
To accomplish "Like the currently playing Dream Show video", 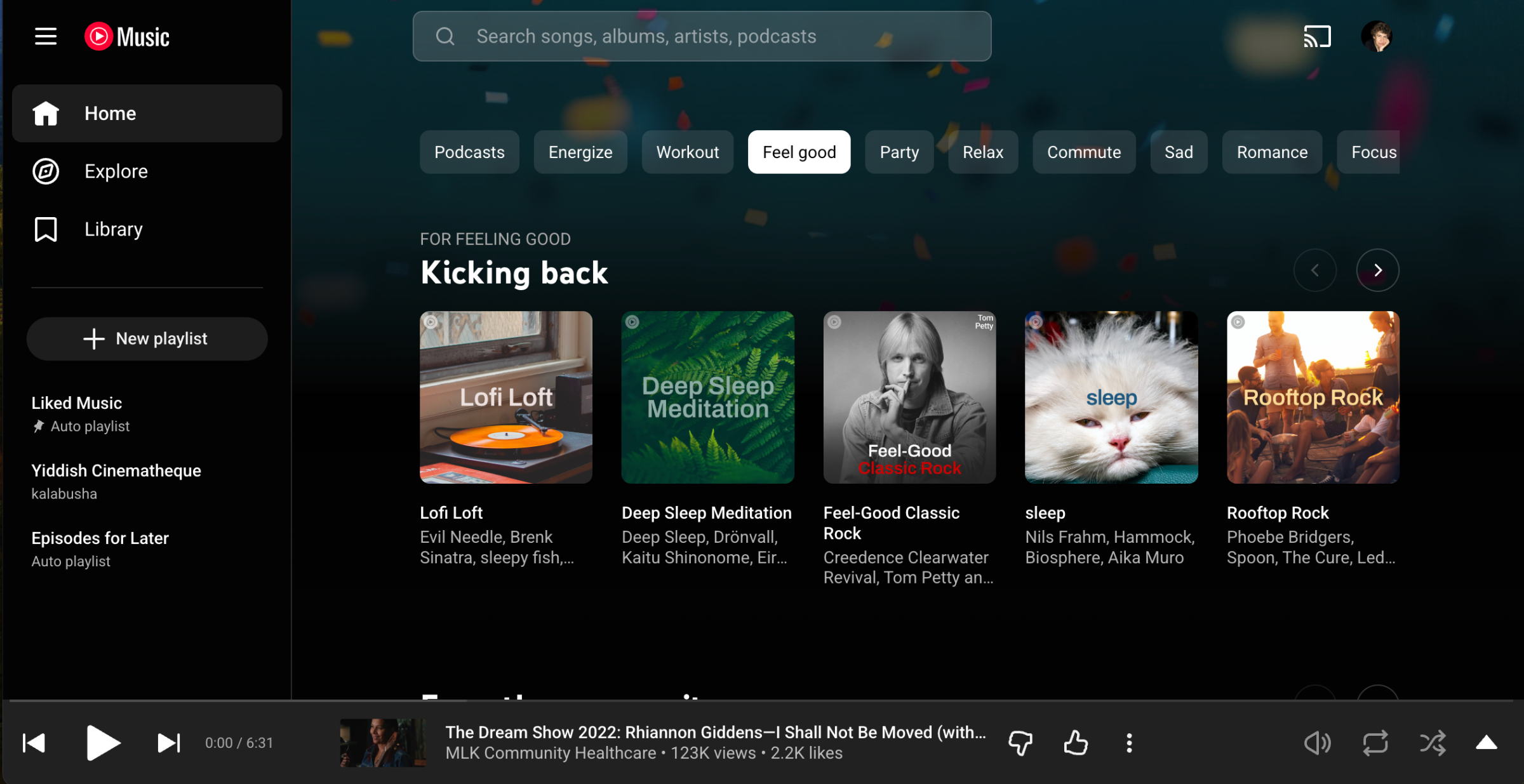I will [1074, 742].
